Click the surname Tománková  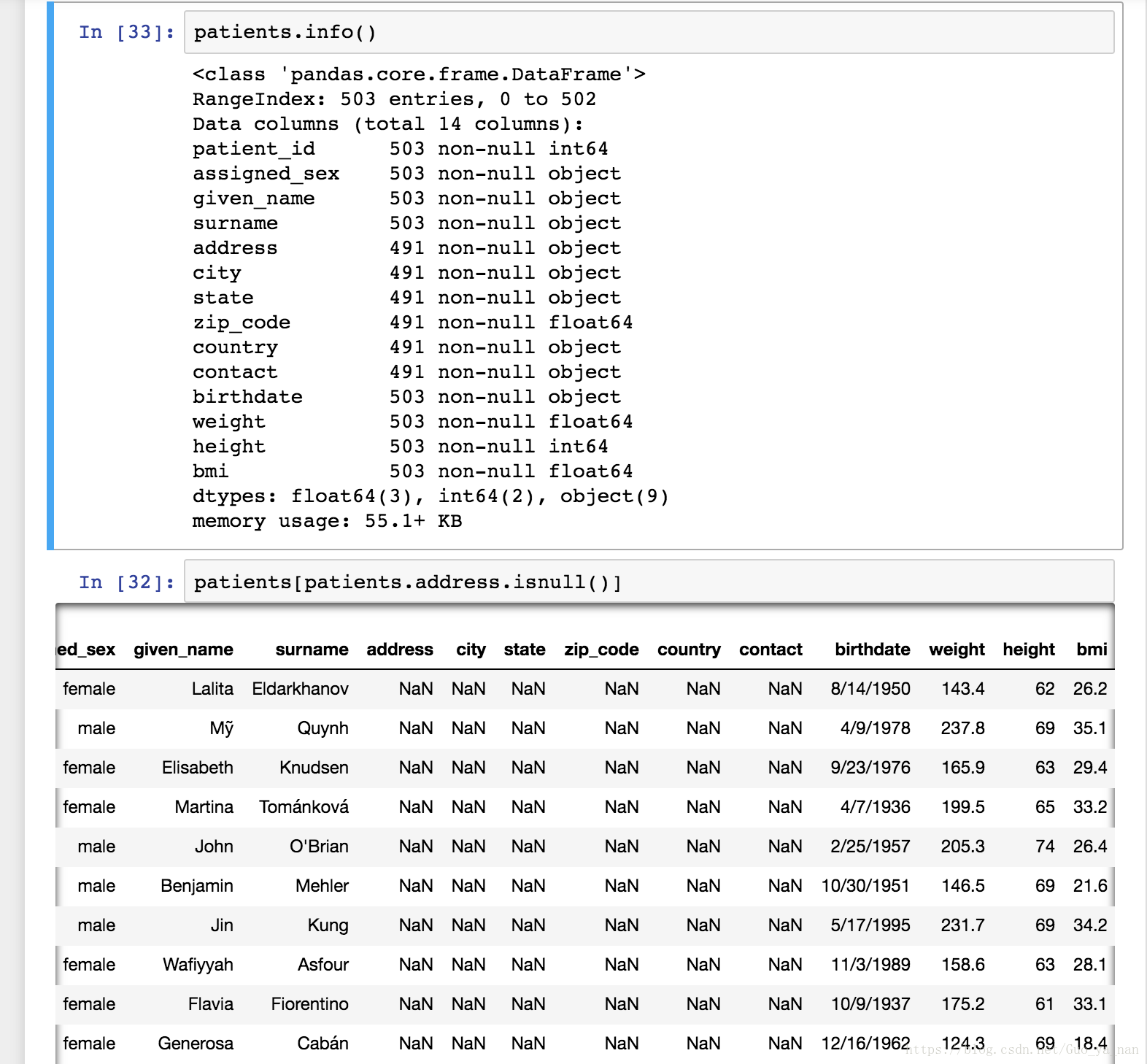click(x=304, y=807)
